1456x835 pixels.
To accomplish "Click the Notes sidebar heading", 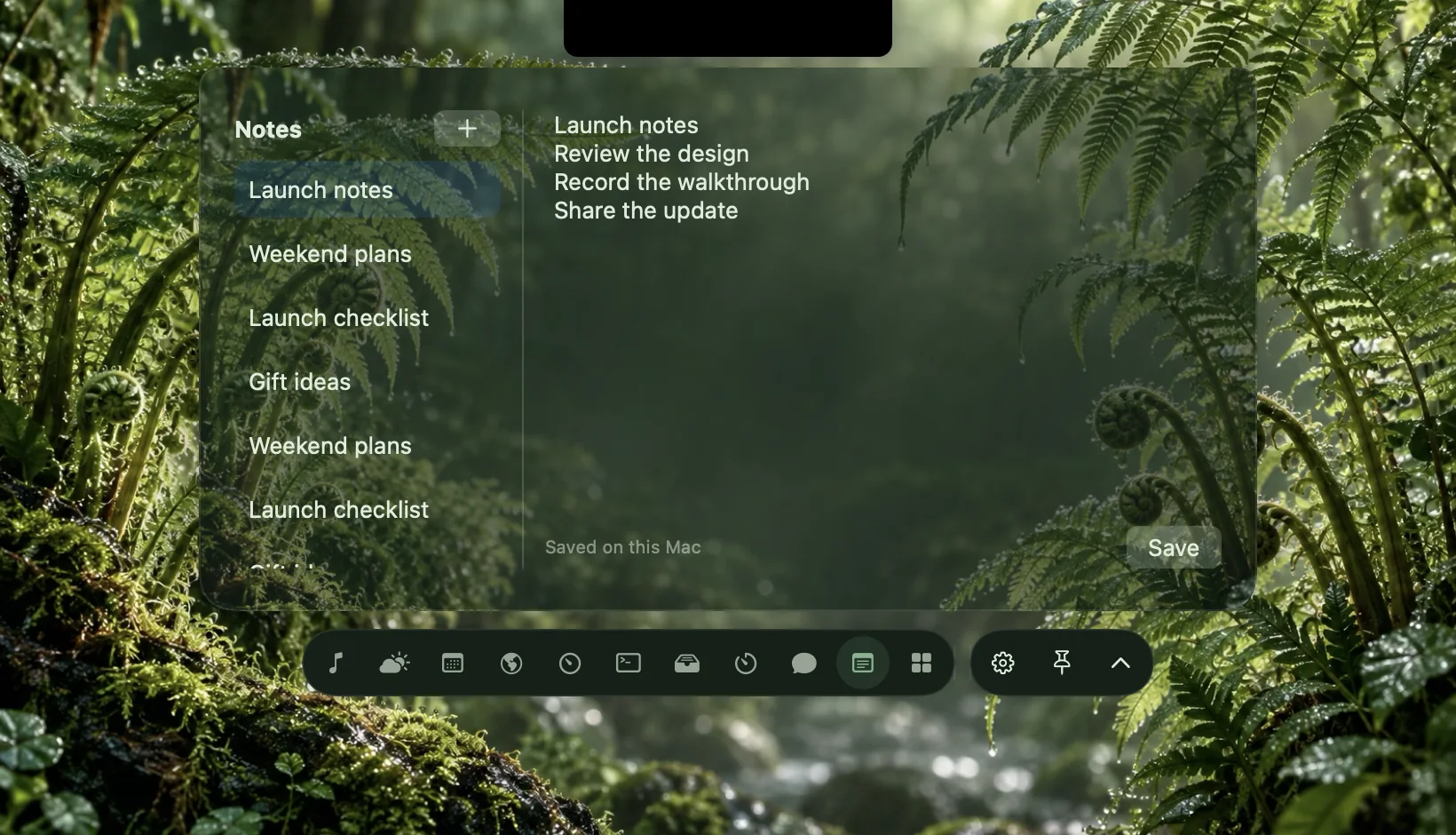I will click(268, 130).
